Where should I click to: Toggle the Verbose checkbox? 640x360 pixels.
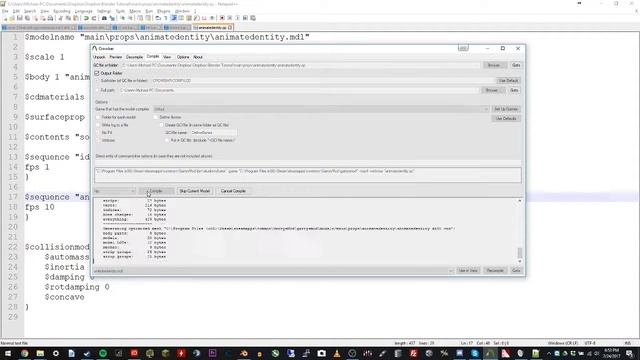click(x=98, y=140)
